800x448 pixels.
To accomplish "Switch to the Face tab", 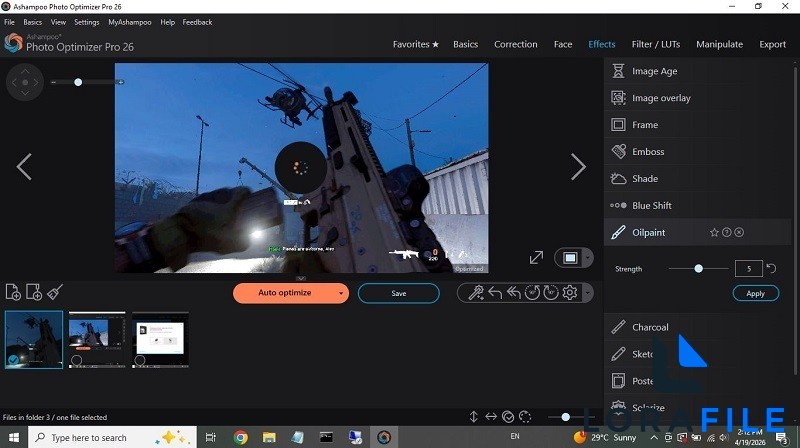I will pyautogui.click(x=563, y=44).
